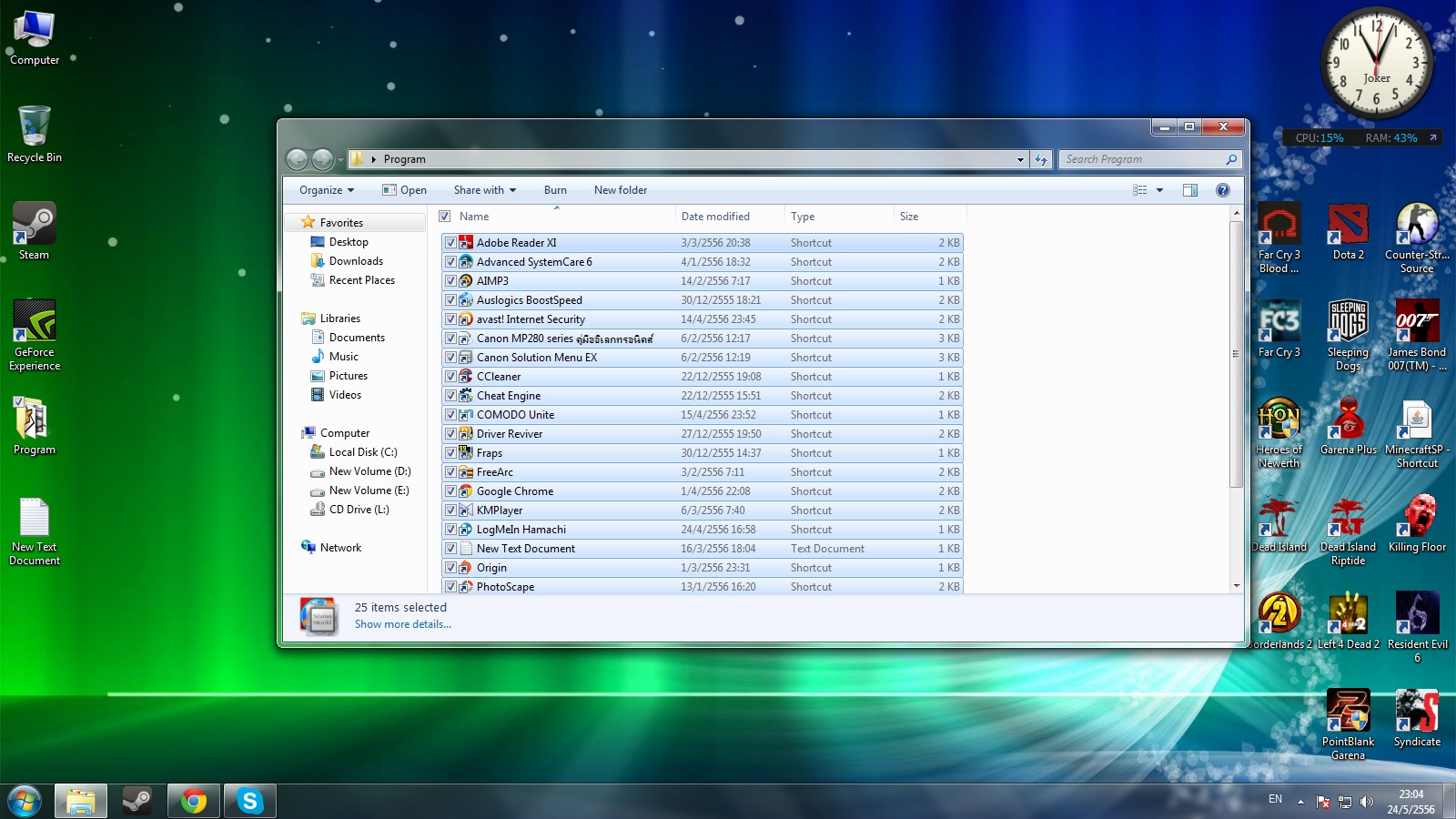The image size is (1456, 819).
Task: Click Open in the toolbar
Action: tap(404, 190)
